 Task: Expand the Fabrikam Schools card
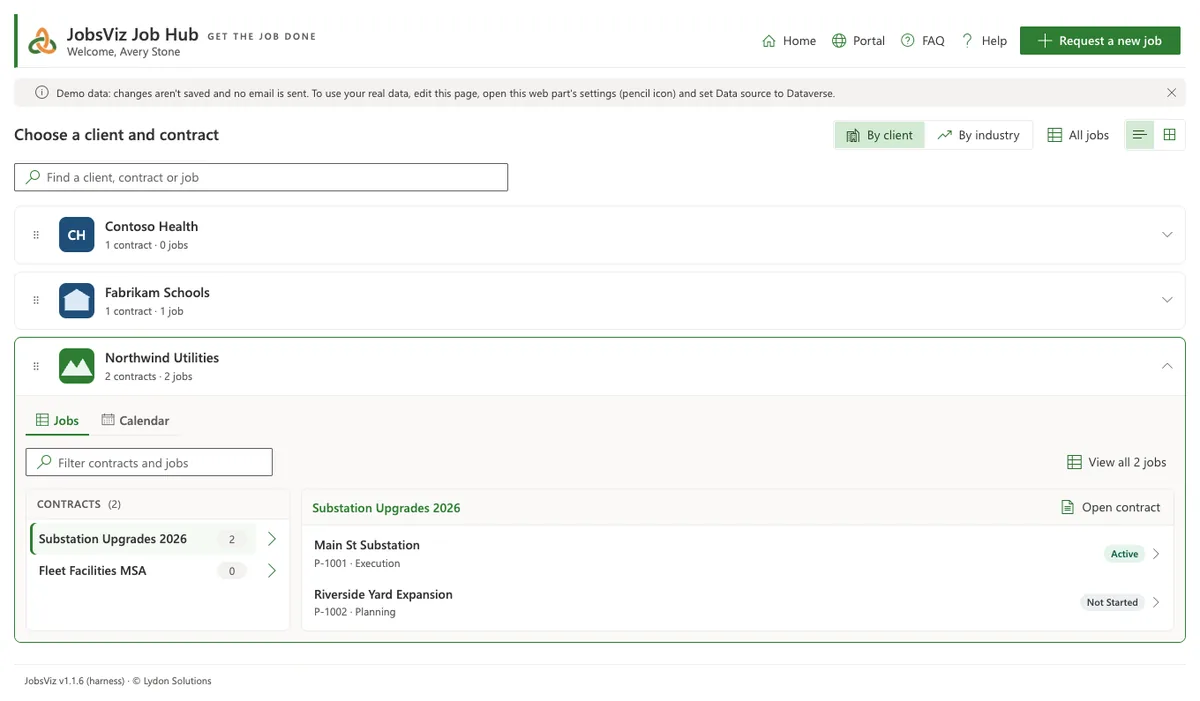[x=1166, y=300]
